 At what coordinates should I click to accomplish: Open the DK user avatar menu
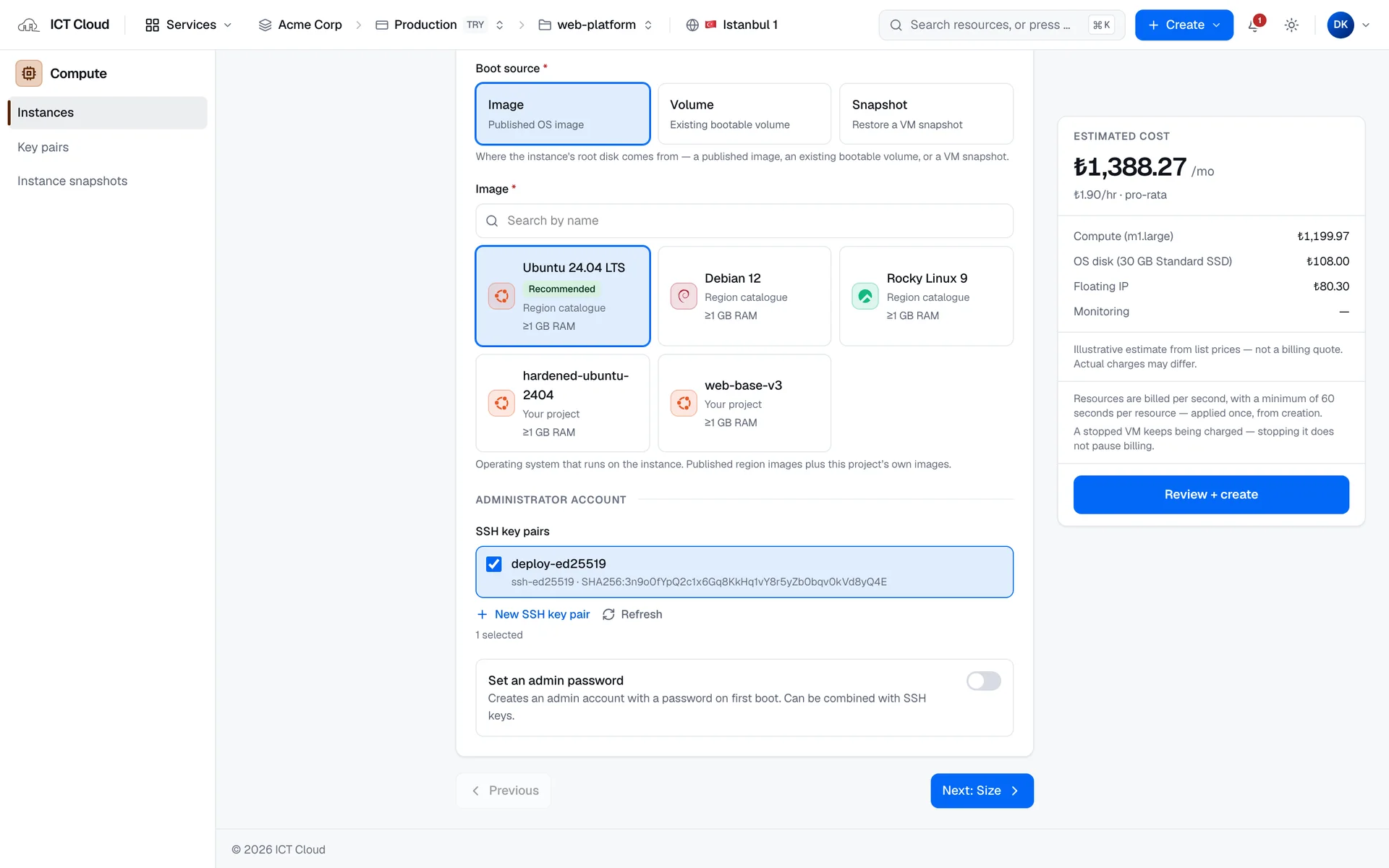(x=1340, y=25)
